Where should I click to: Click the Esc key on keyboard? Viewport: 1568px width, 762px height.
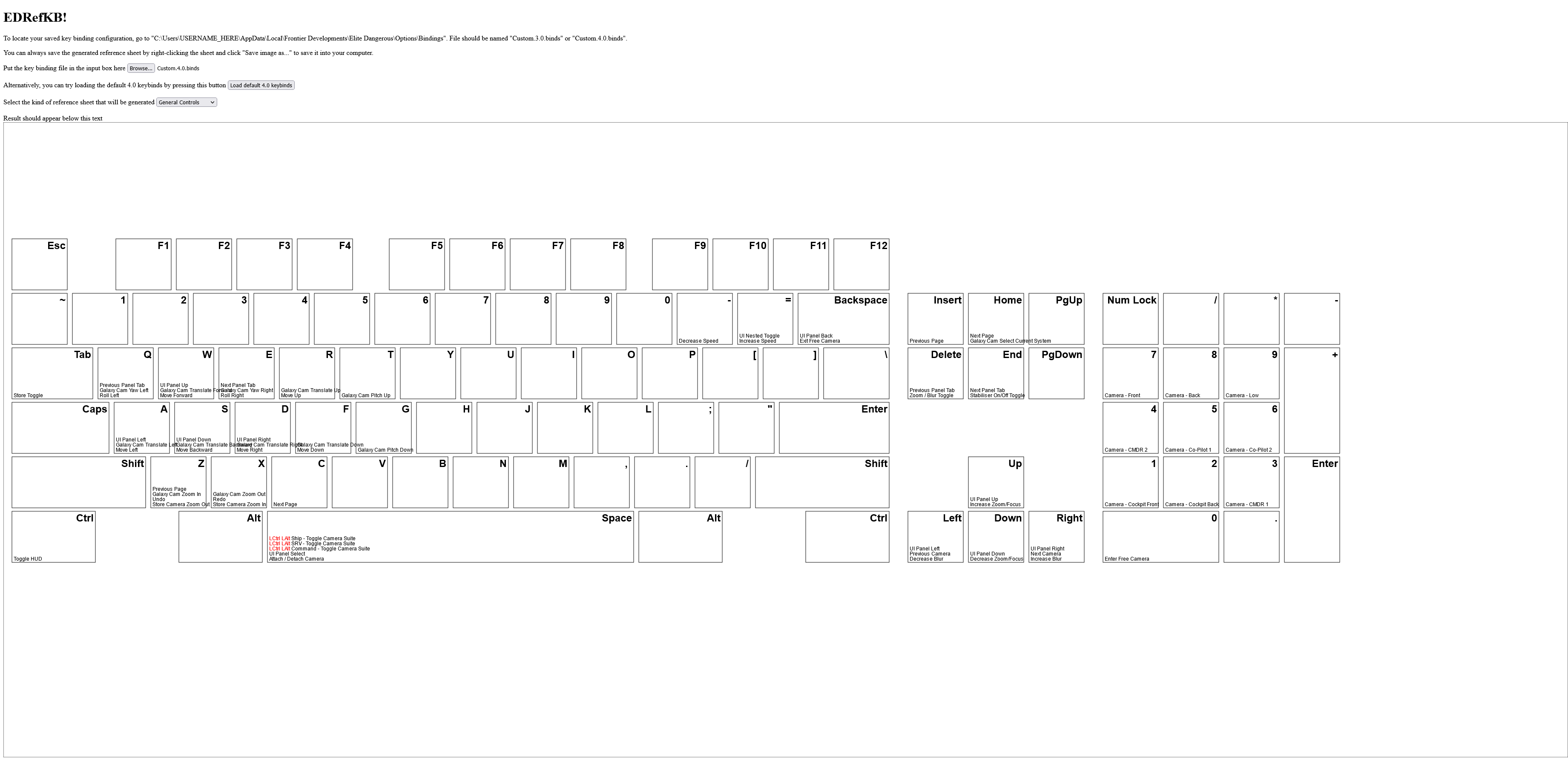click(40, 261)
